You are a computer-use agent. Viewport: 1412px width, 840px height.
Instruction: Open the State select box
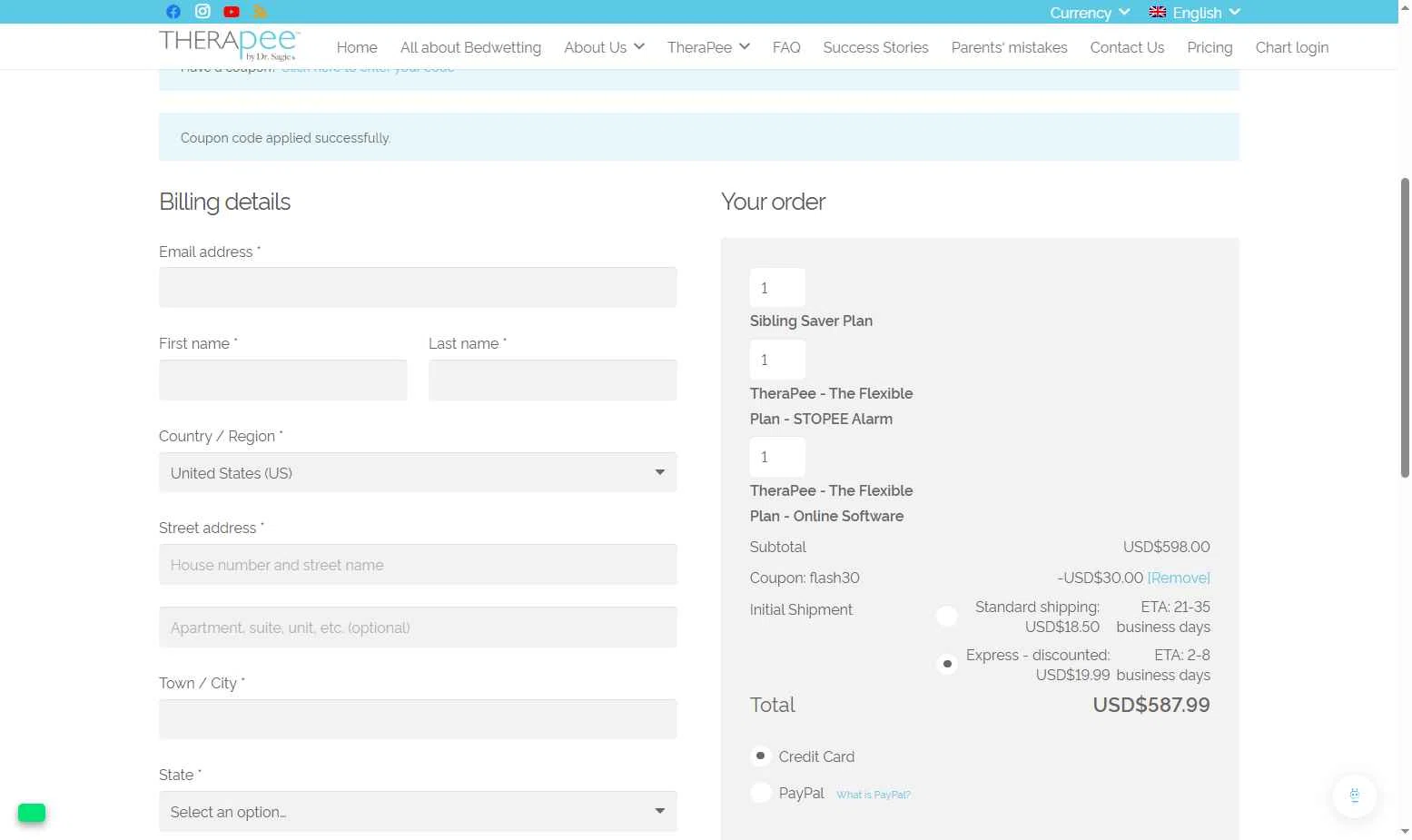pos(418,812)
